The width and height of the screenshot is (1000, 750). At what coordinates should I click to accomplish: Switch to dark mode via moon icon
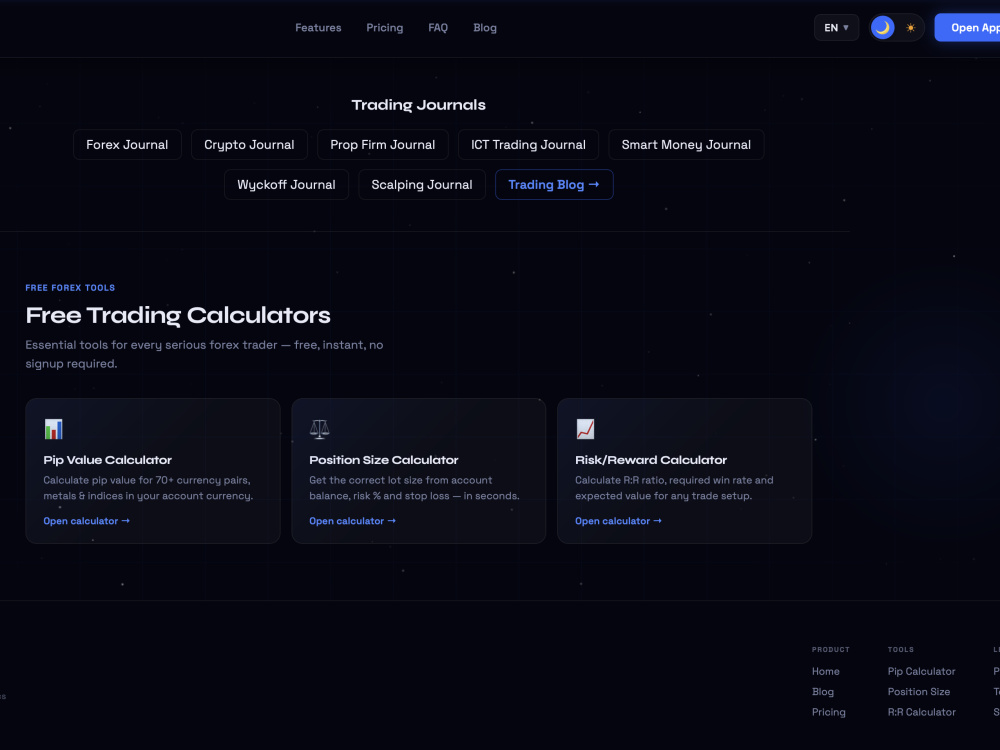(883, 28)
